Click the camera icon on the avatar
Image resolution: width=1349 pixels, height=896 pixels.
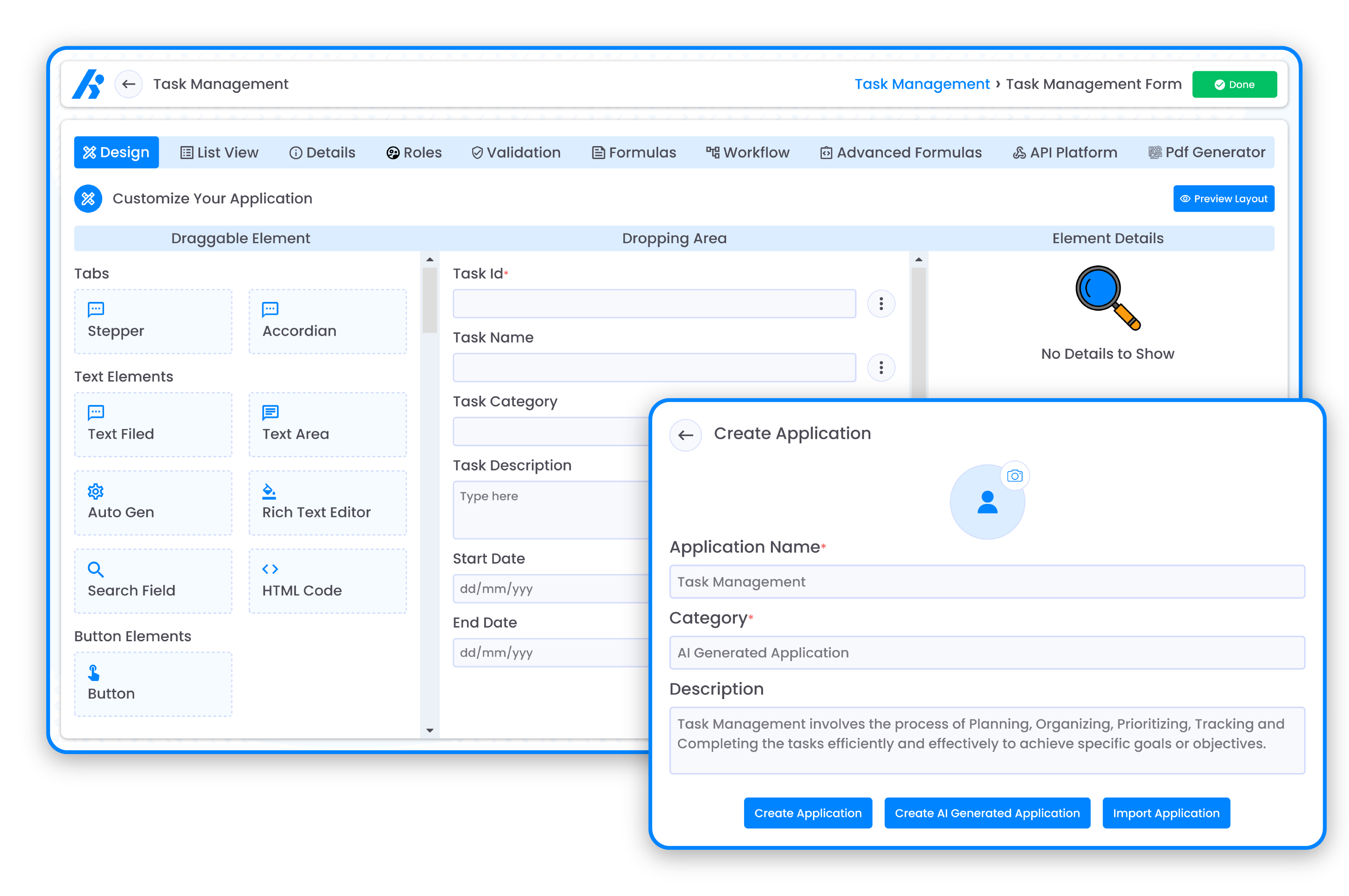click(x=1015, y=475)
